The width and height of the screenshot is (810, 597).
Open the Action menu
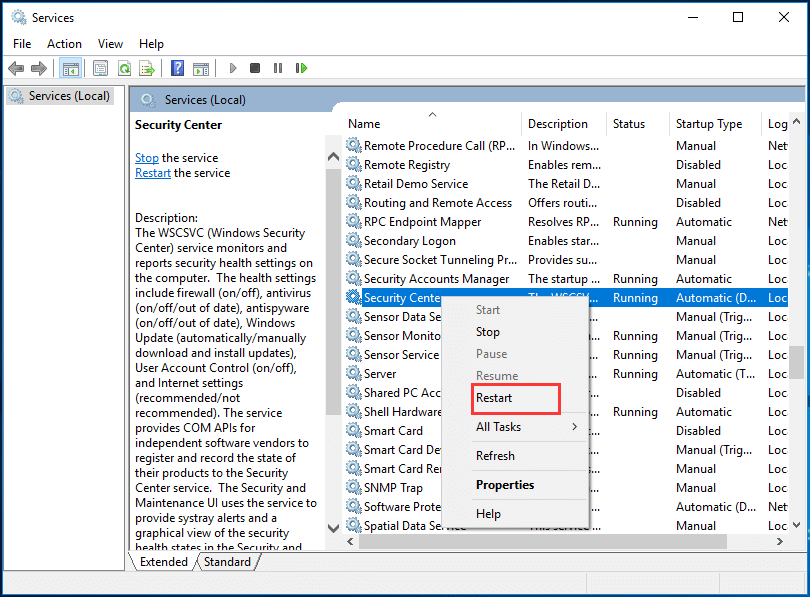tap(65, 44)
